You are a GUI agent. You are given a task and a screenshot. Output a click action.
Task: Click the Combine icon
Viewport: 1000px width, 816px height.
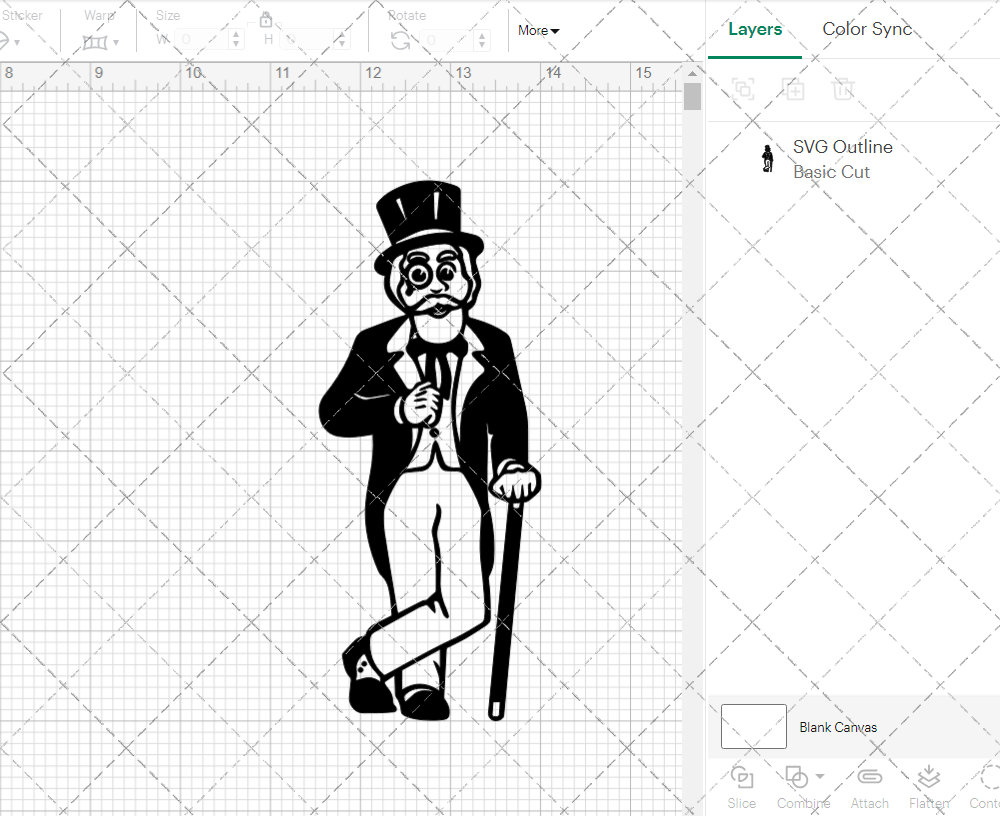click(796, 776)
